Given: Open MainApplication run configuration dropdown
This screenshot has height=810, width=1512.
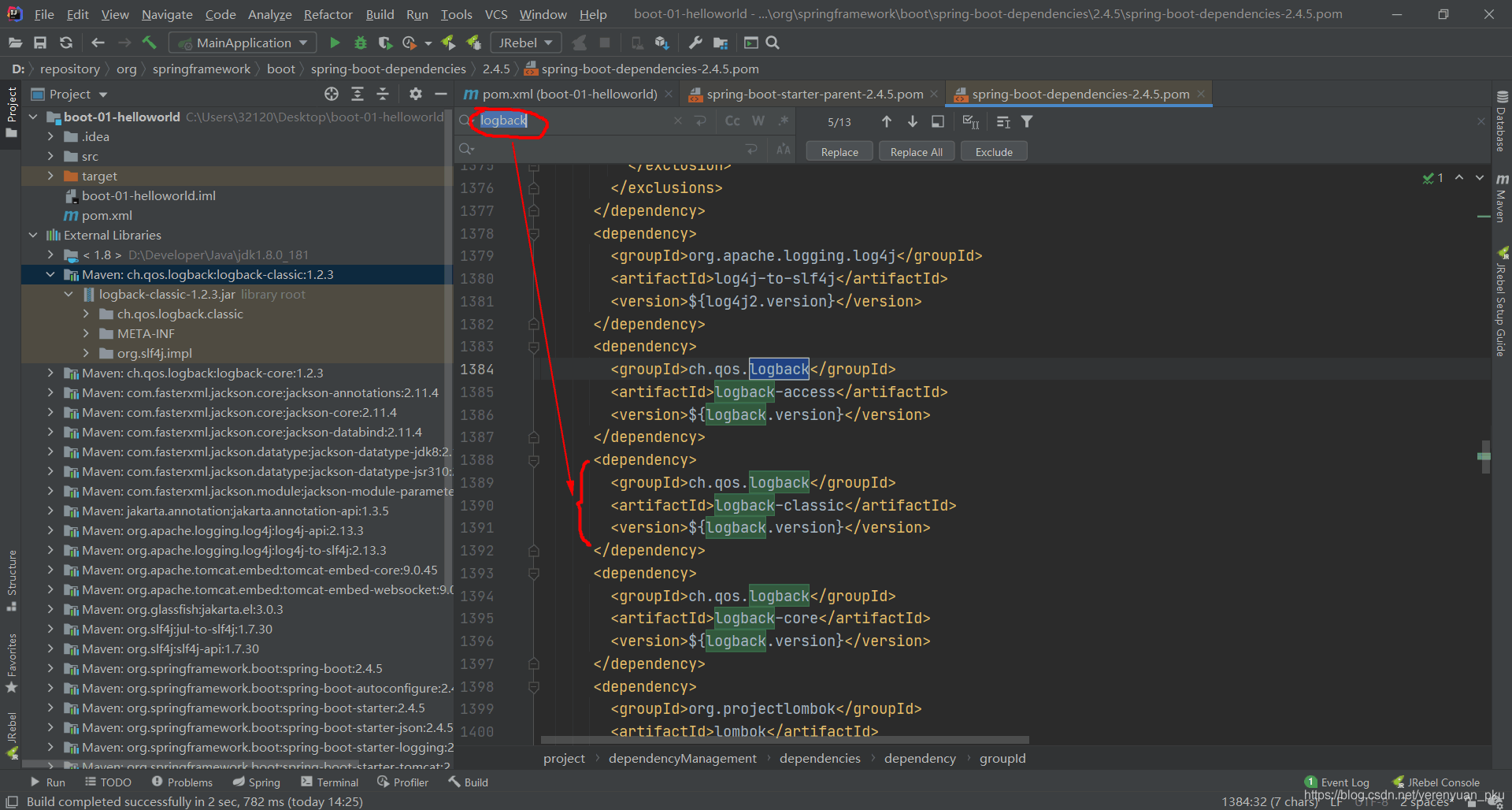Looking at the screenshot, I should [243, 43].
